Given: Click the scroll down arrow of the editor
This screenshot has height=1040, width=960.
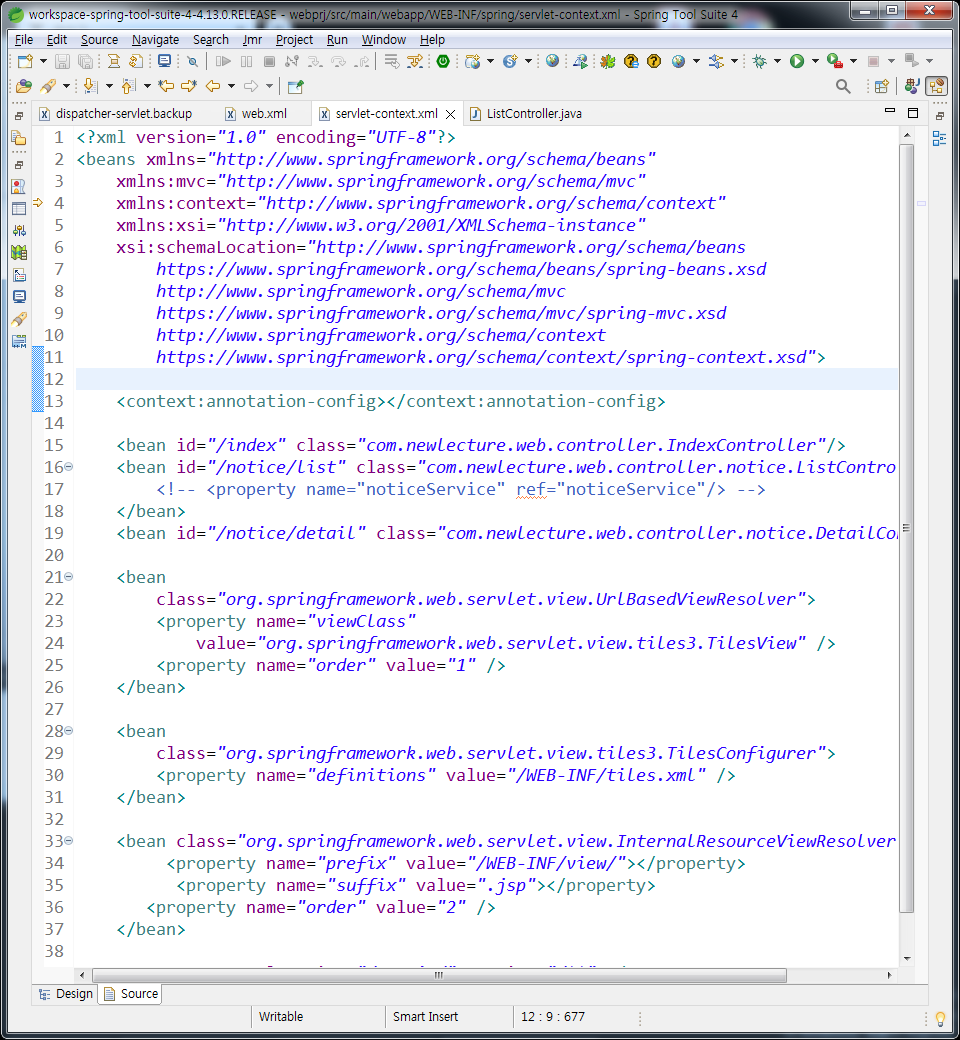Looking at the screenshot, I should click(906, 958).
